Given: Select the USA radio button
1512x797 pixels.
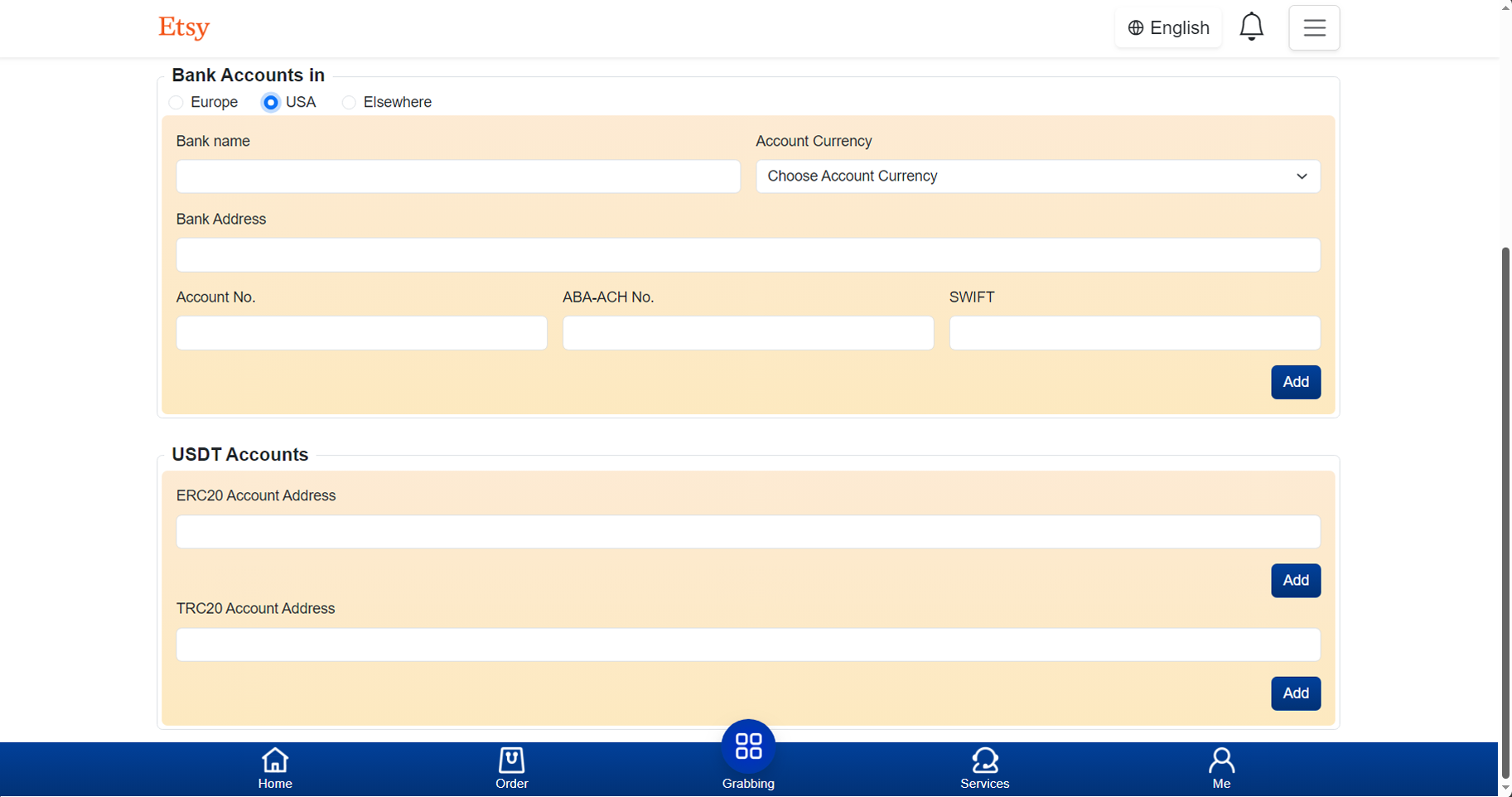Looking at the screenshot, I should tap(271, 103).
